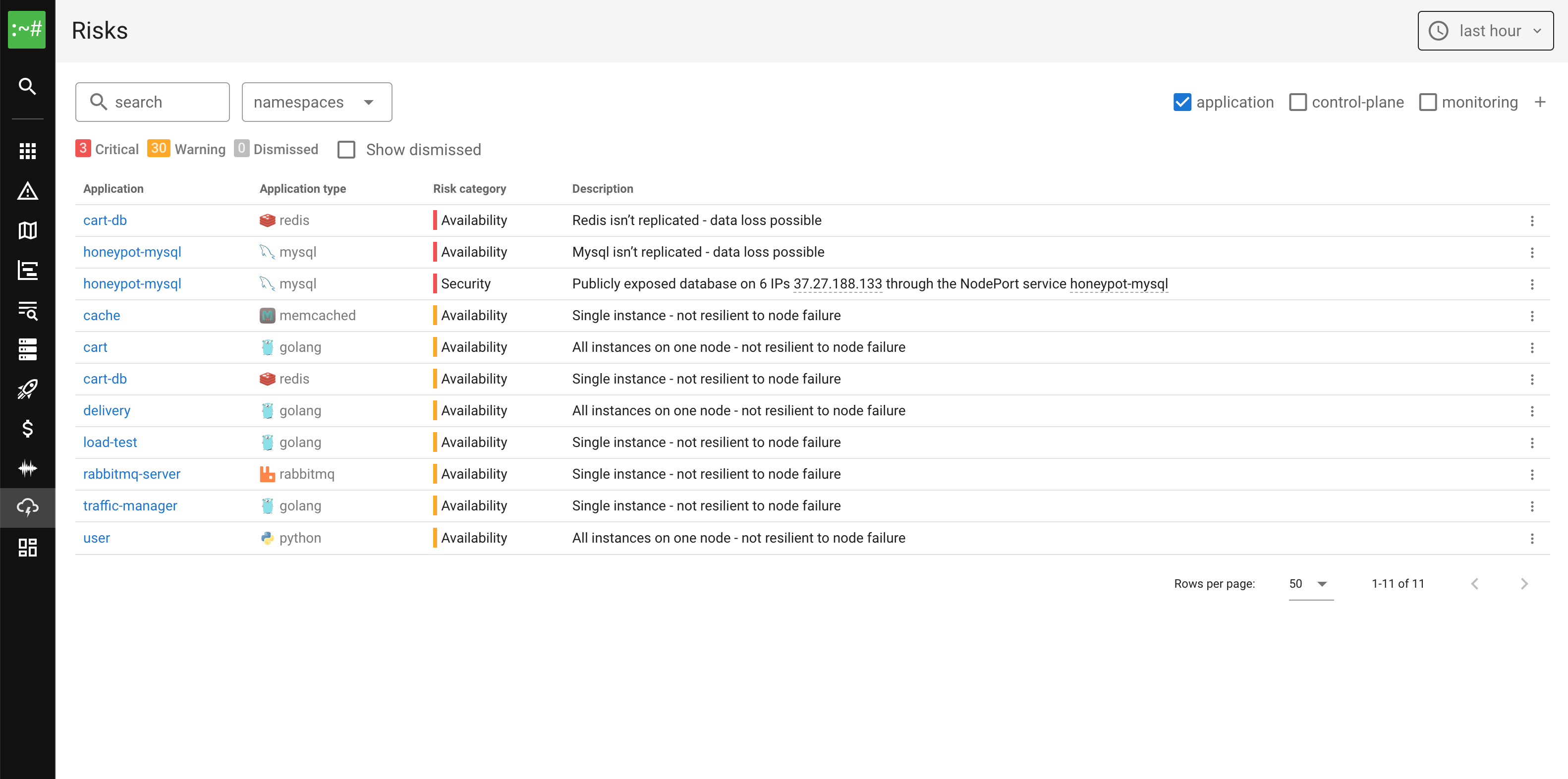Screen dimensions: 1568x779
Task: Open the applications grid icon in sidebar
Action: pyautogui.click(x=27, y=151)
